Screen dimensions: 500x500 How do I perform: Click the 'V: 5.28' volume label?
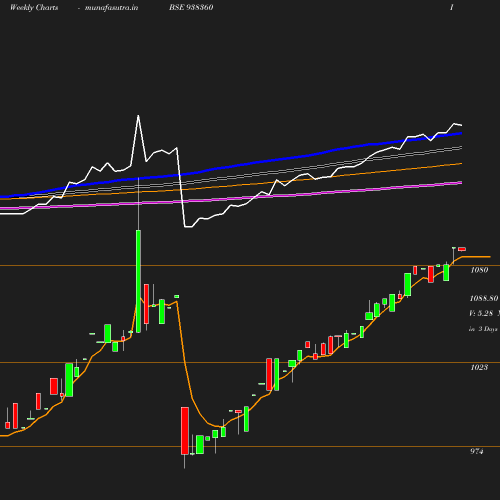coord(481,313)
